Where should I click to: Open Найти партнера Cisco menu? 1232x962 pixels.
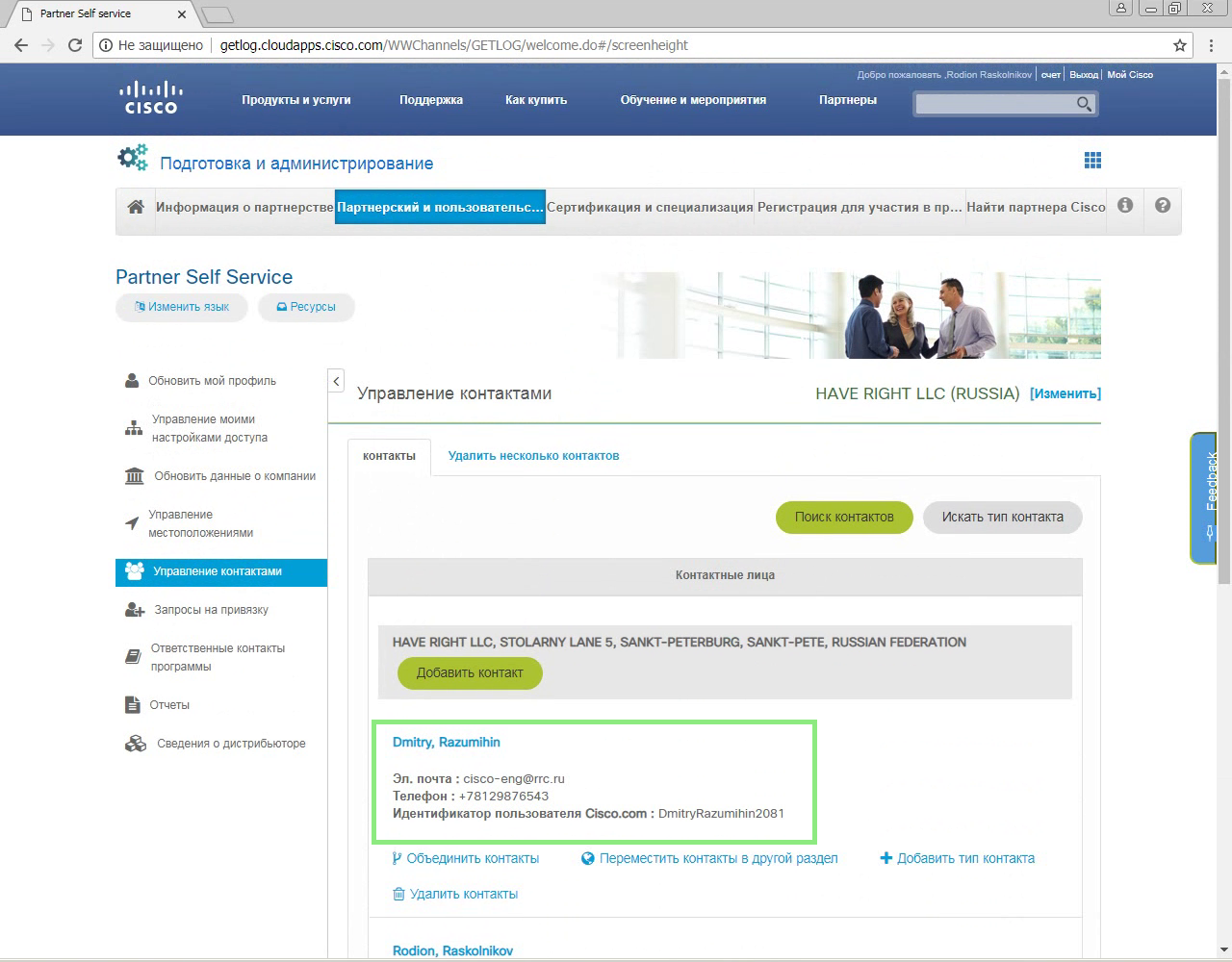pyautogui.click(x=1036, y=207)
